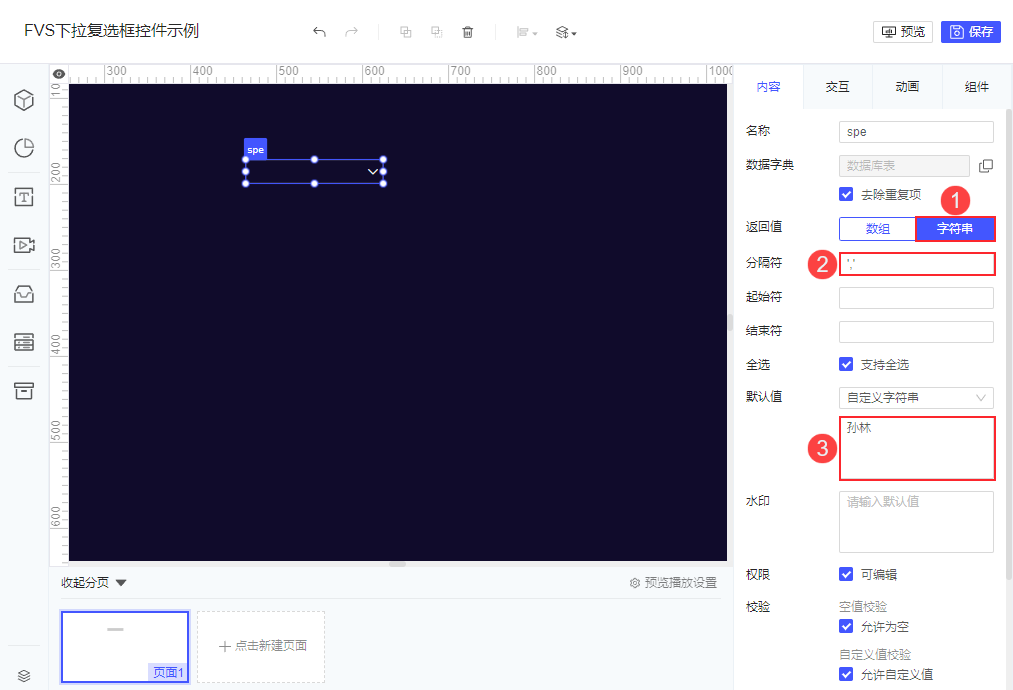
Task: Switch to the 组件 tab
Action: point(976,87)
